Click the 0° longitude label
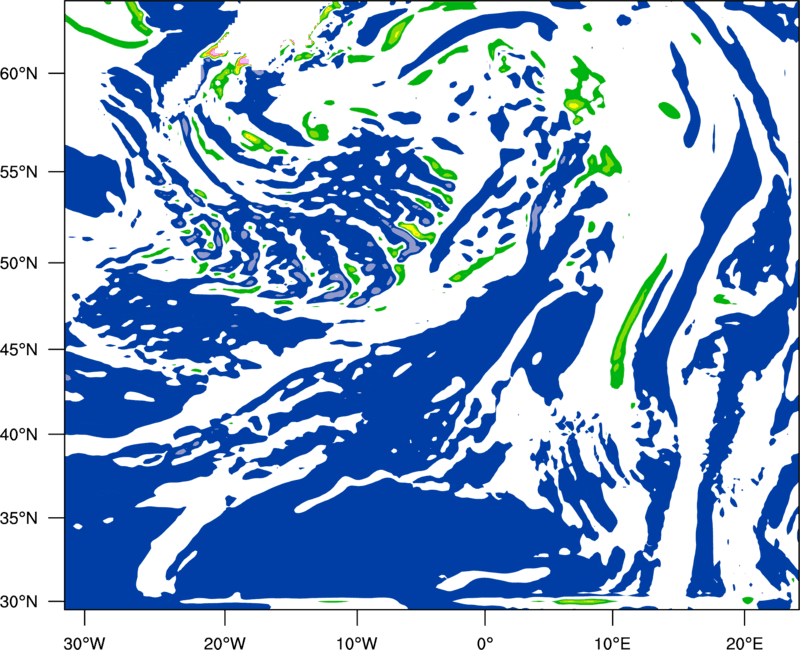Viewport: 800px width, 650px height. 485,643
